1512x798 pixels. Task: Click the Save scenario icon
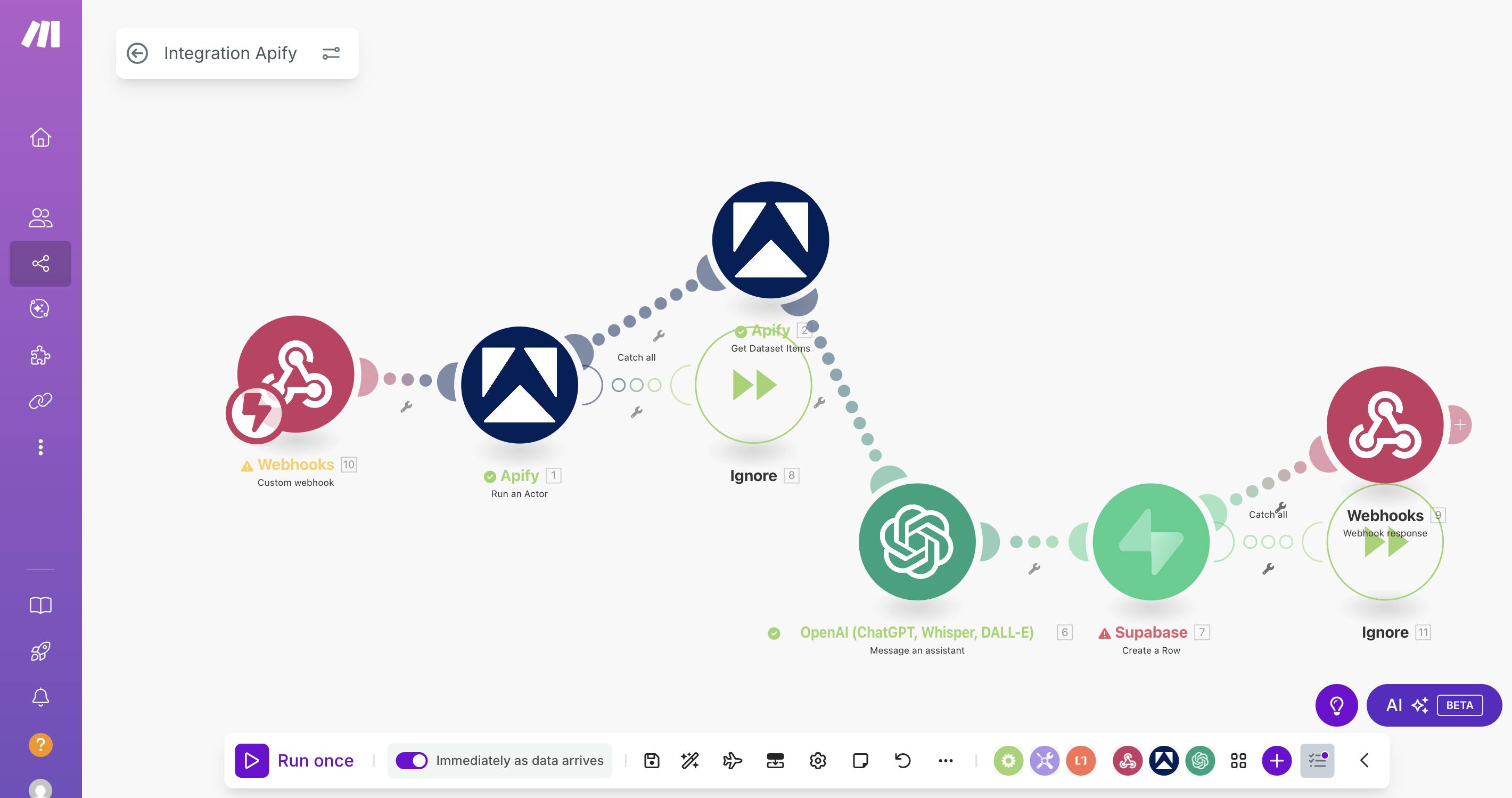(652, 760)
